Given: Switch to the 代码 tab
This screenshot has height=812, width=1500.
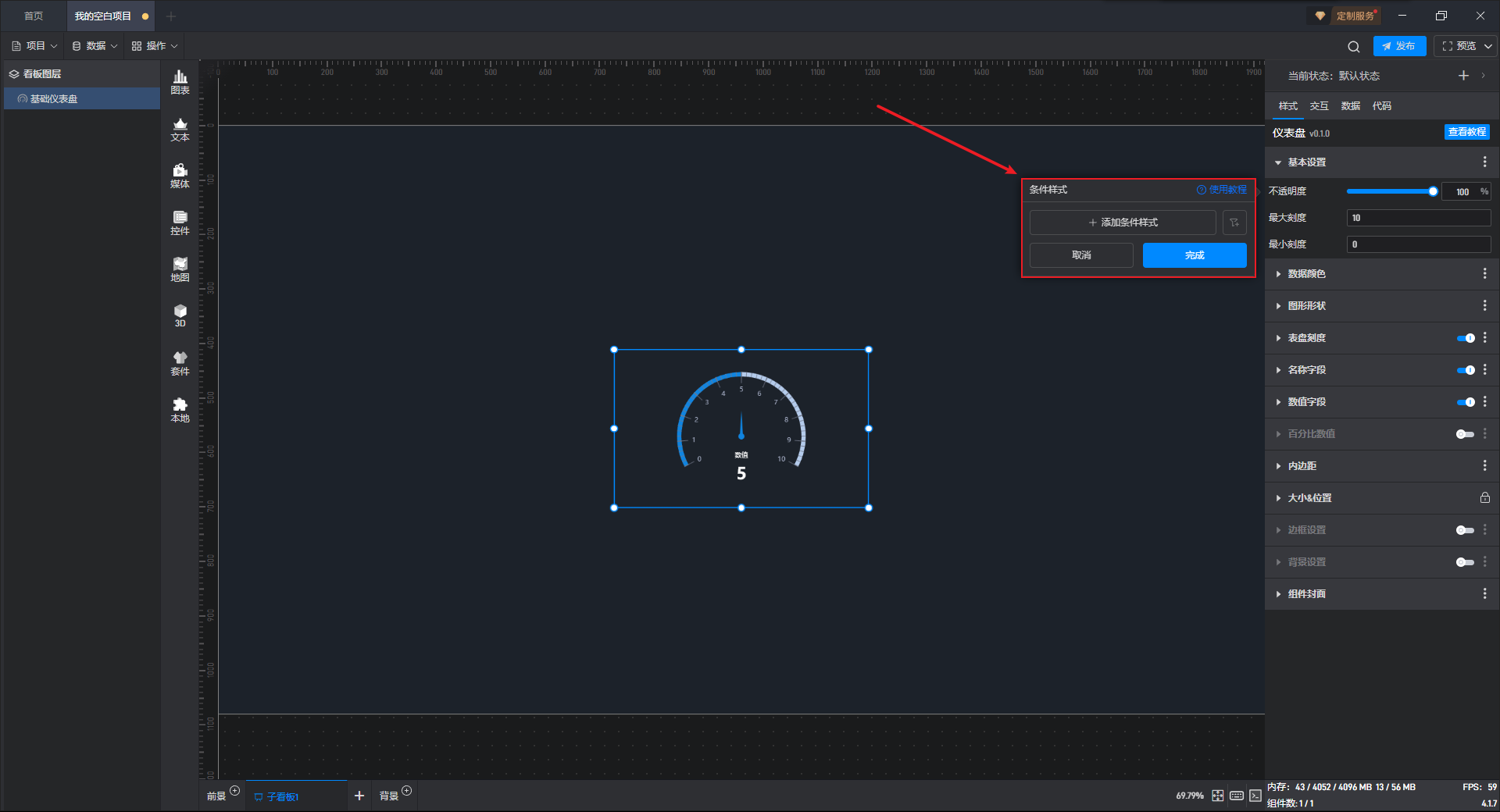Looking at the screenshot, I should (1381, 106).
